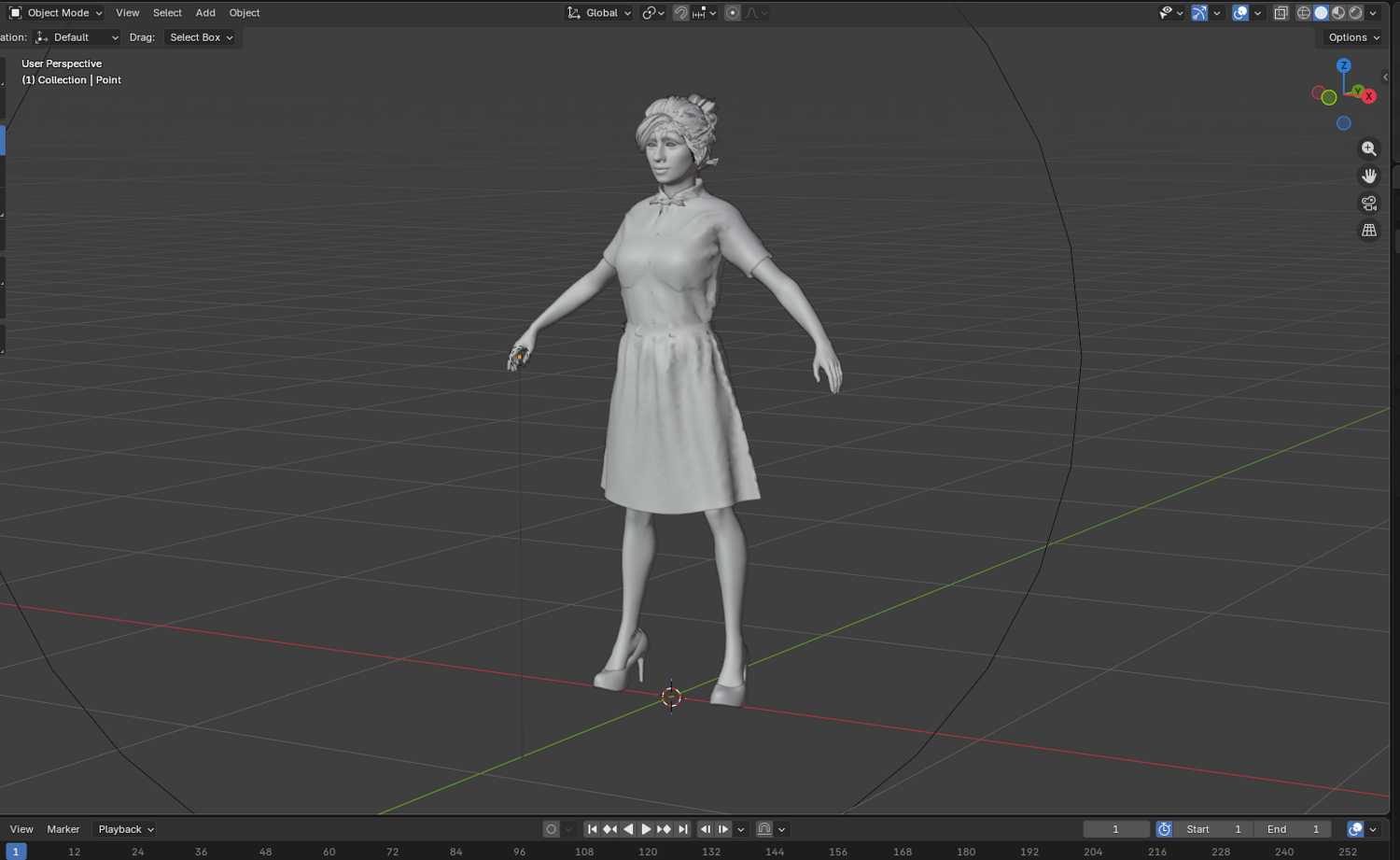Open the Add menu
The height and width of the screenshot is (860, 1400).
(205, 13)
